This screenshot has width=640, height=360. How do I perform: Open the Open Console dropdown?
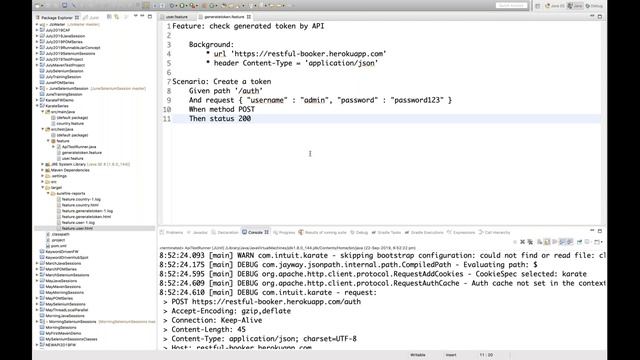(598, 242)
